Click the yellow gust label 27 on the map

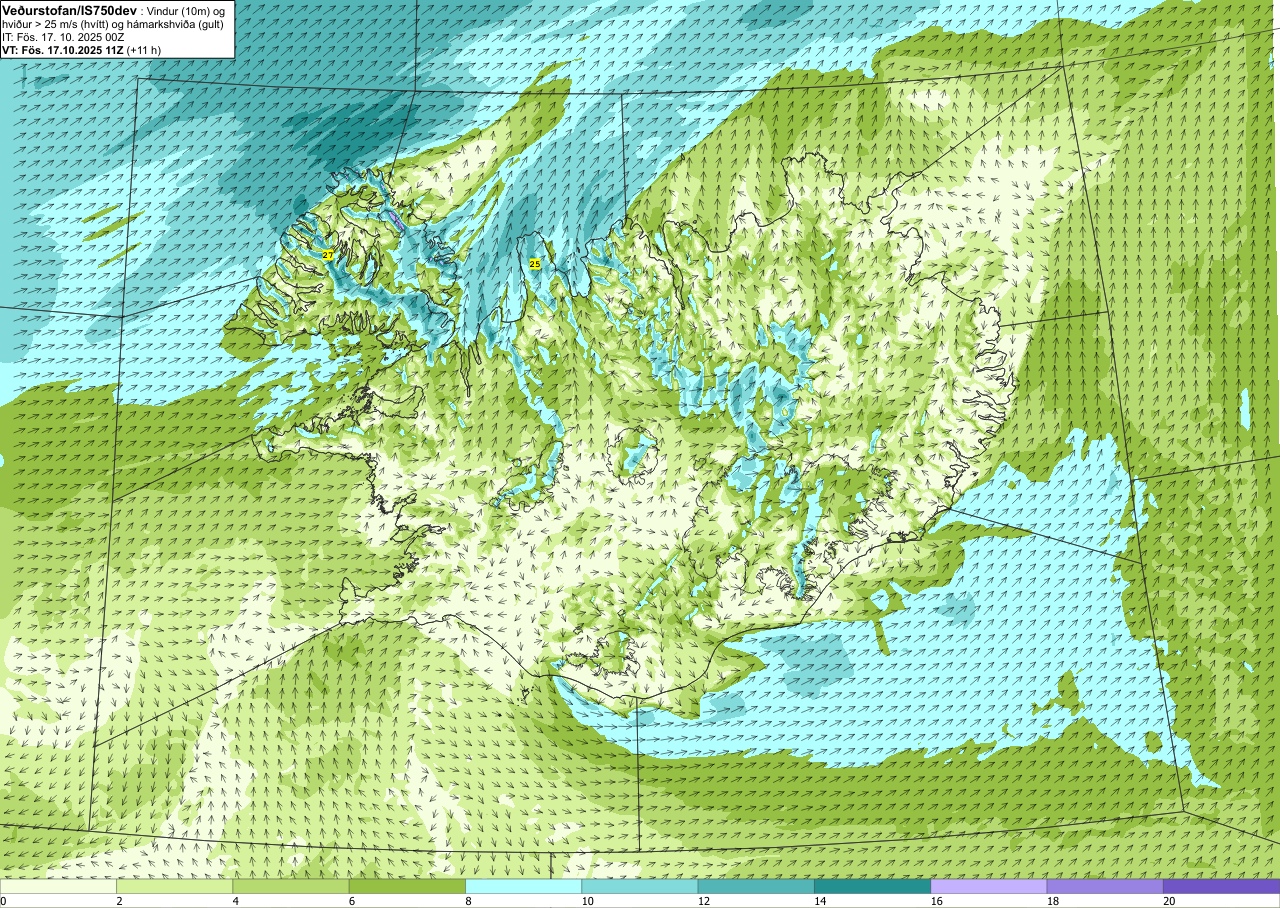[x=328, y=256]
